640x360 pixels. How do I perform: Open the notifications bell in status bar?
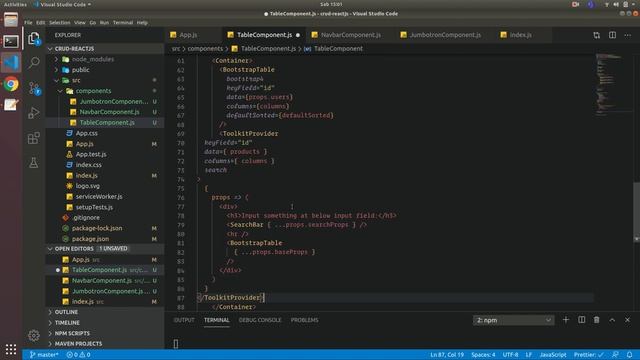click(x=629, y=355)
